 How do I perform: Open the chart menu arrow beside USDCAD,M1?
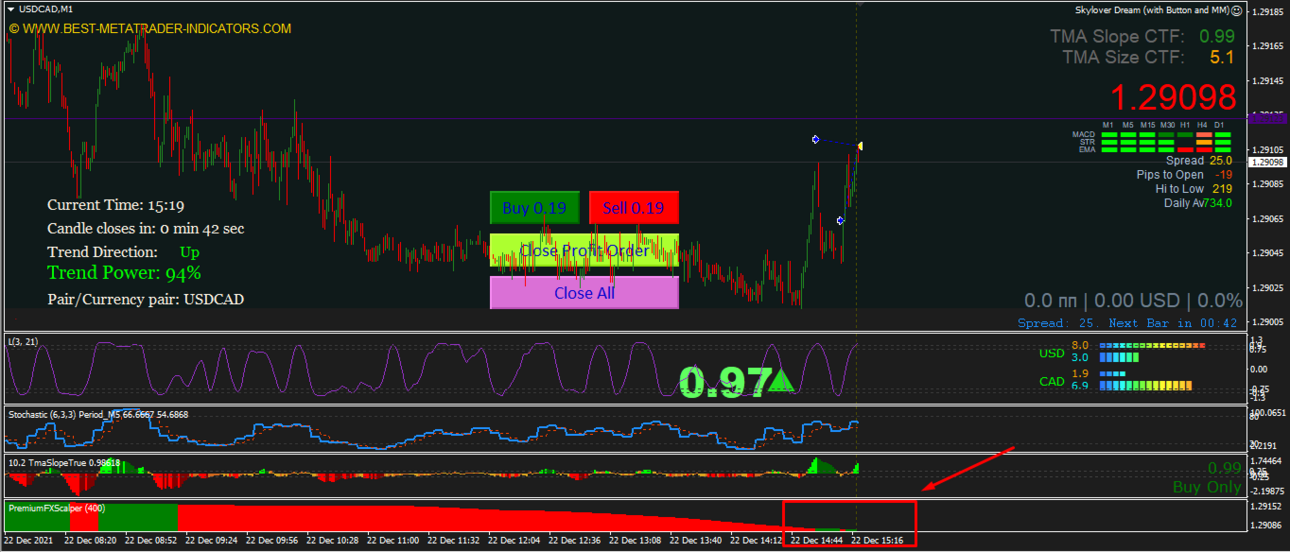click(x=11, y=9)
